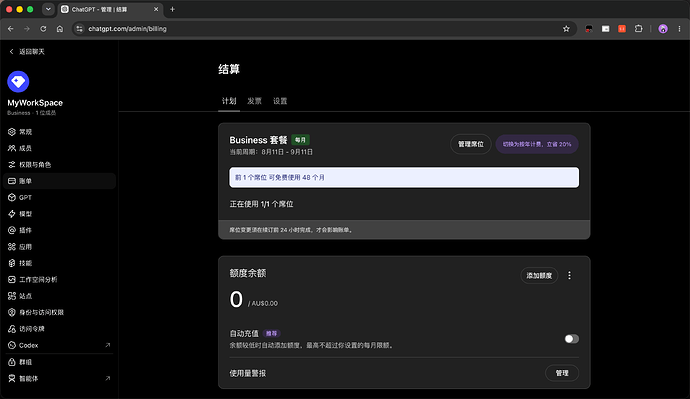Image resolution: width=690 pixels, height=399 pixels.
Task: Open the 插件 plugins page
Action: tap(59, 230)
